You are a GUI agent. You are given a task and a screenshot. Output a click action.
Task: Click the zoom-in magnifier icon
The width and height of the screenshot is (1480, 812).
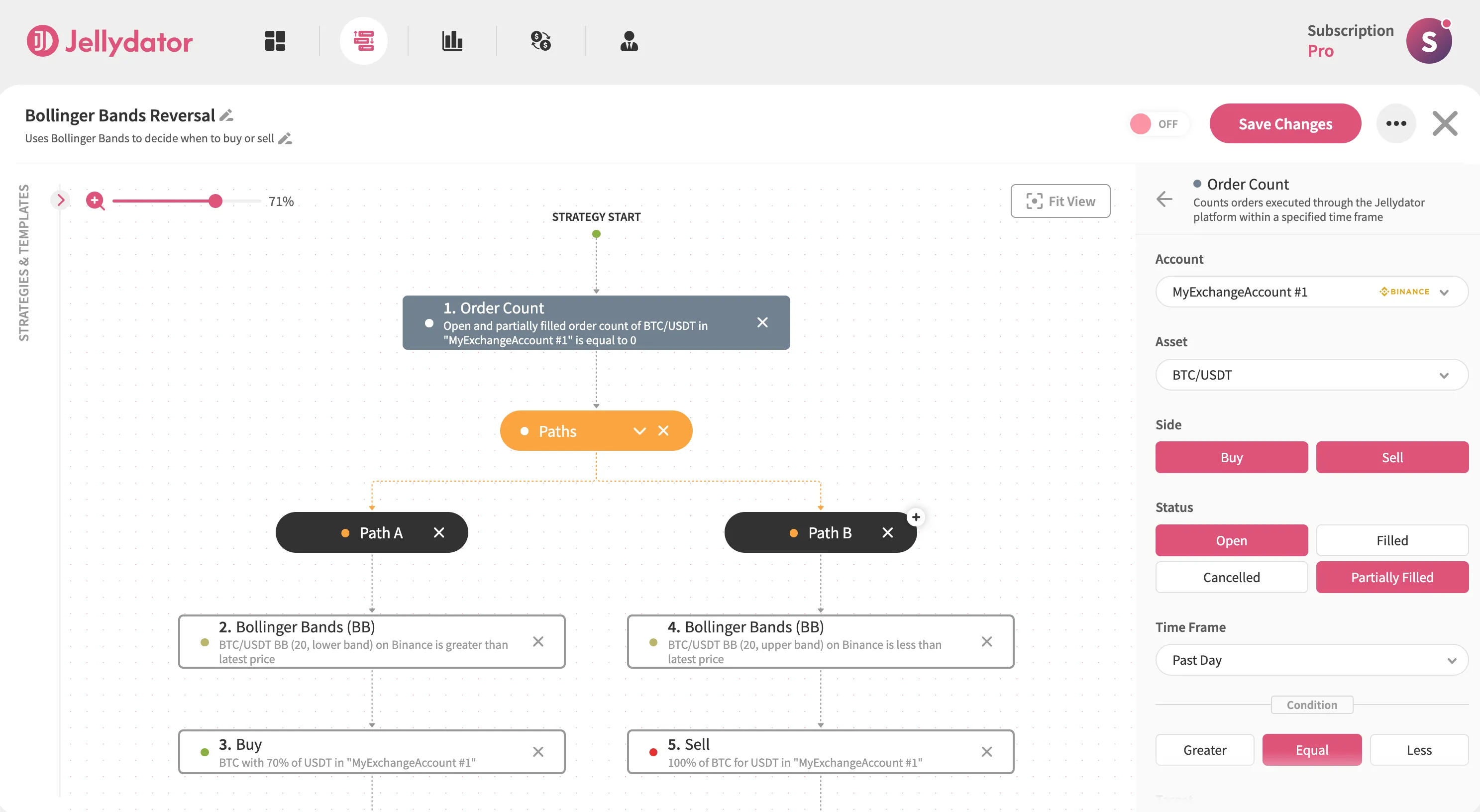pos(96,201)
